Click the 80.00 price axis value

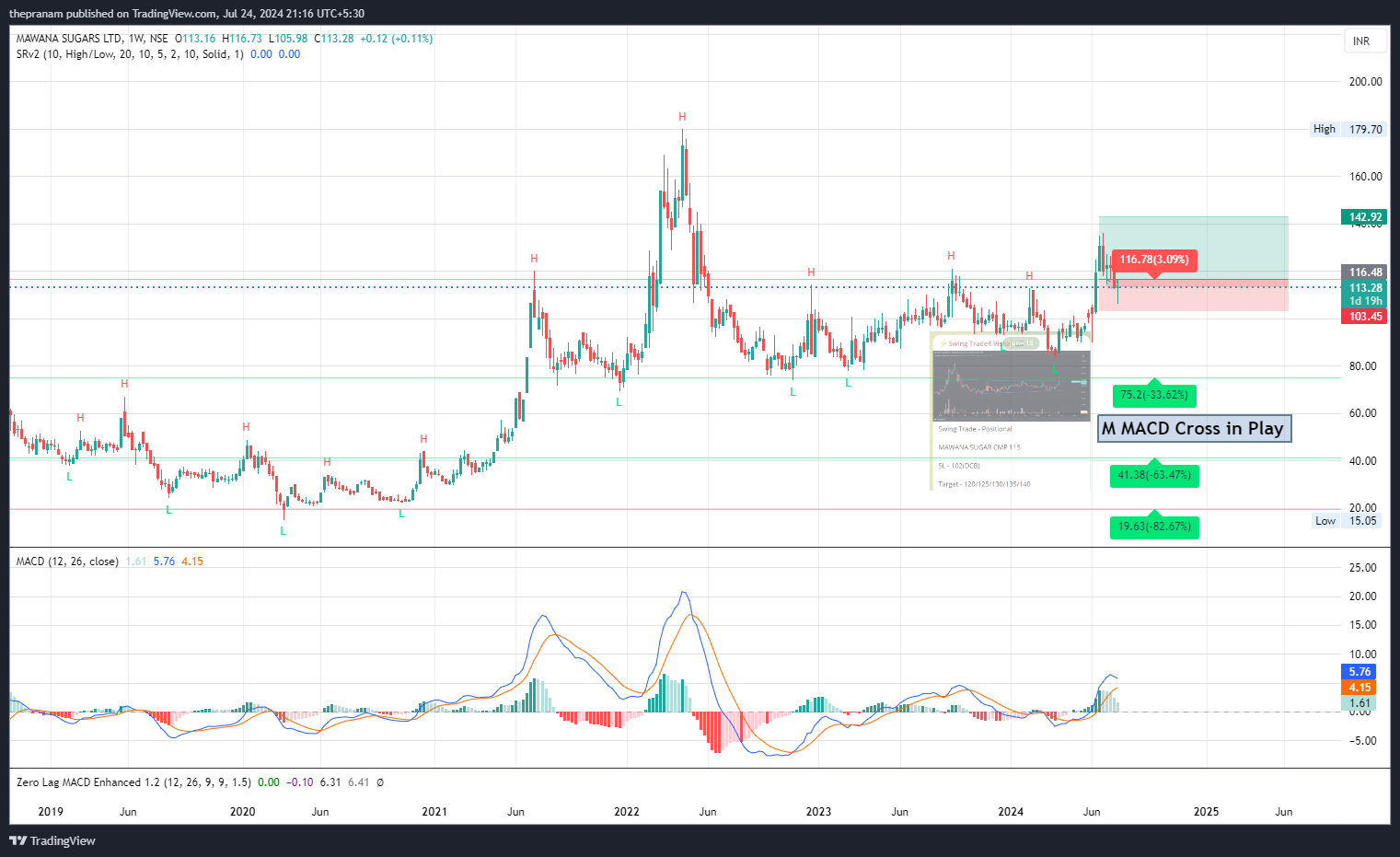coord(1365,366)
